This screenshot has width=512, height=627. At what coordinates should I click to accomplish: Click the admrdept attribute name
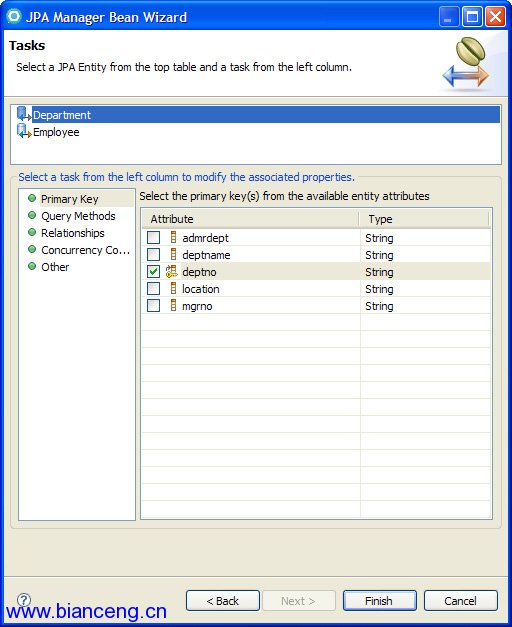[x=205, y=238]
